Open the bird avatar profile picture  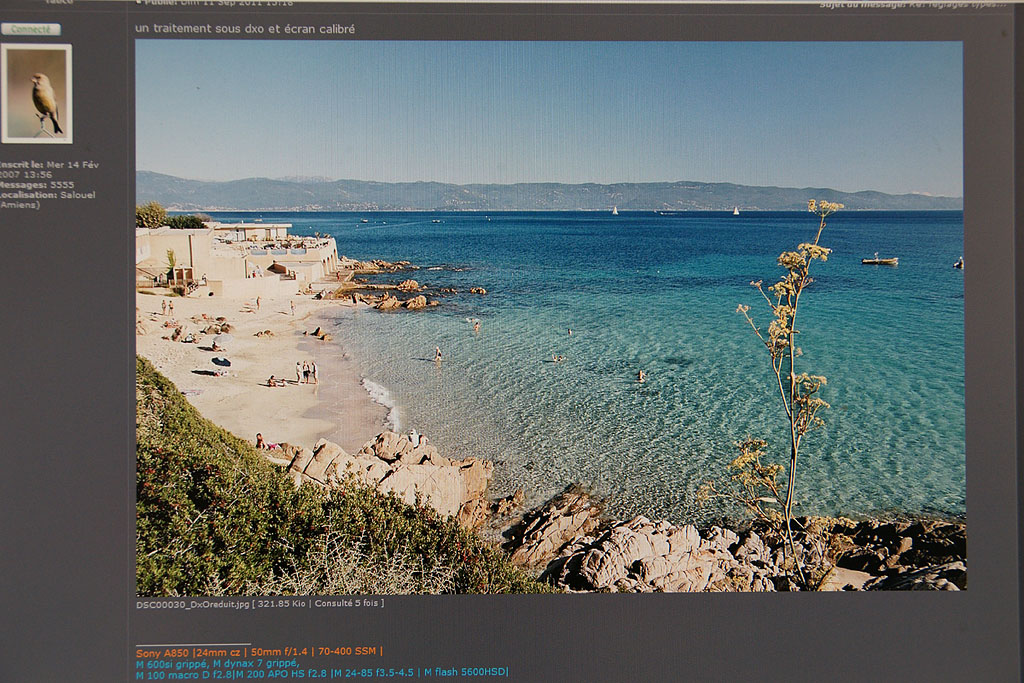tap(37, 93)
